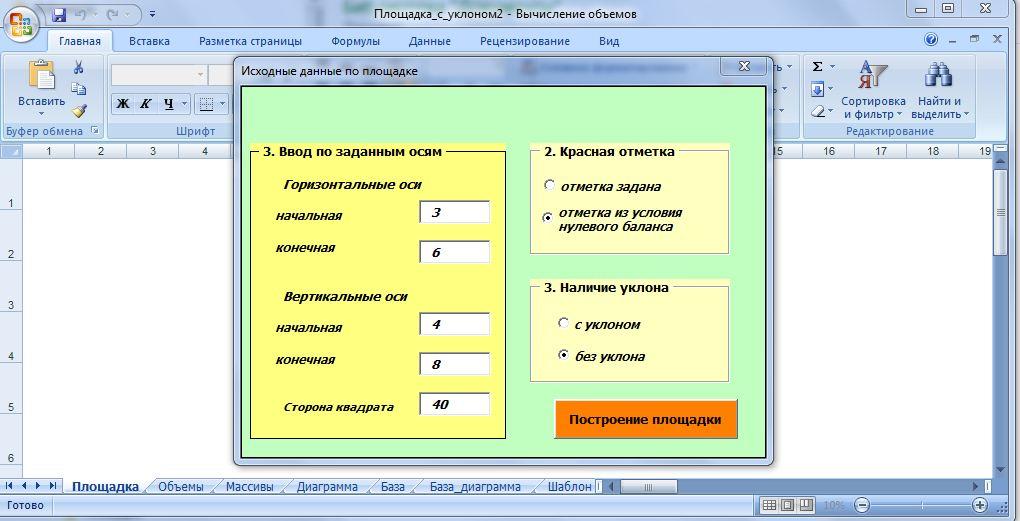
Task: Open Сортировка и фильтр menu
Action: point(873,91)
